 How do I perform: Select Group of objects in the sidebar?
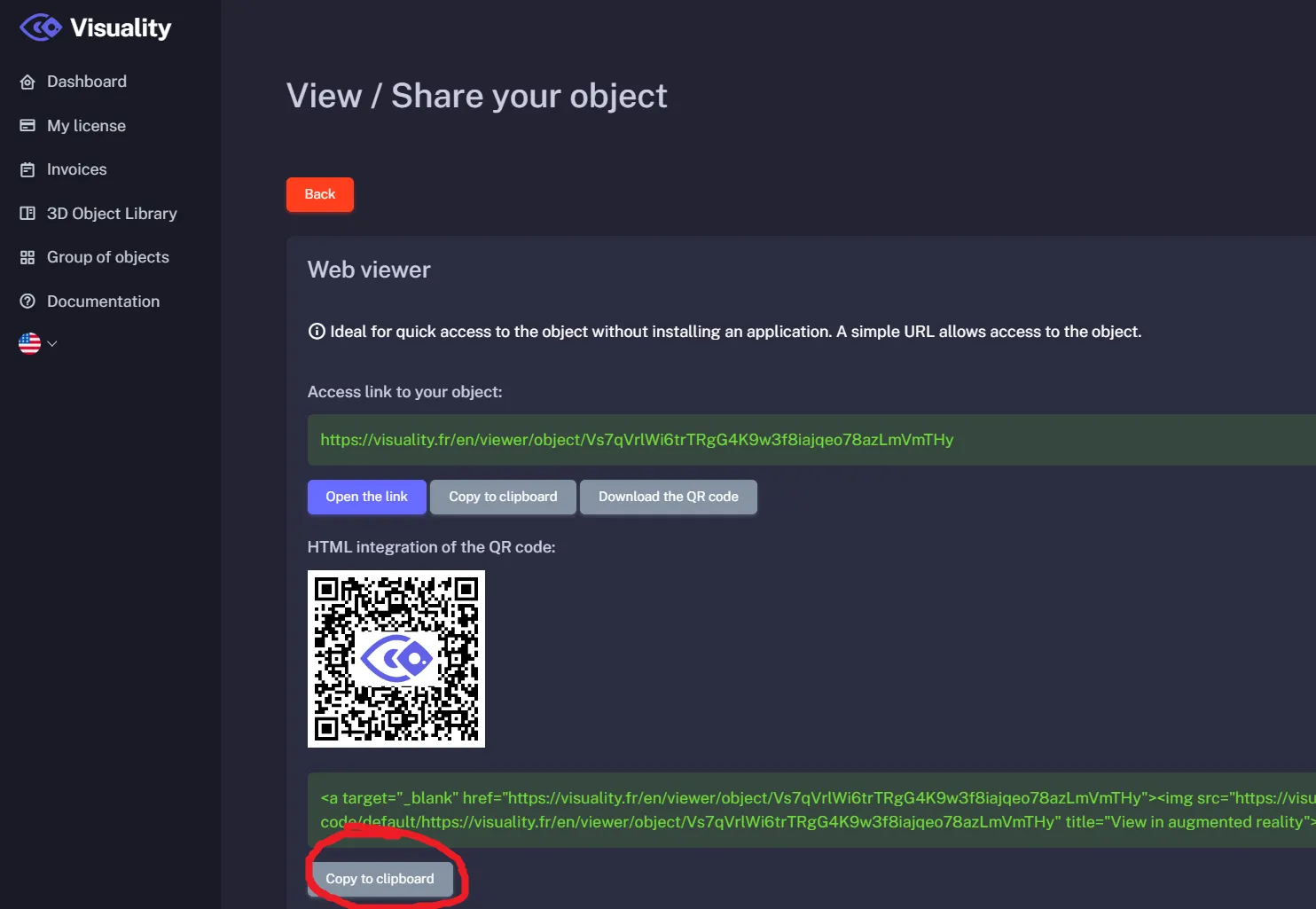pos(107,257)
